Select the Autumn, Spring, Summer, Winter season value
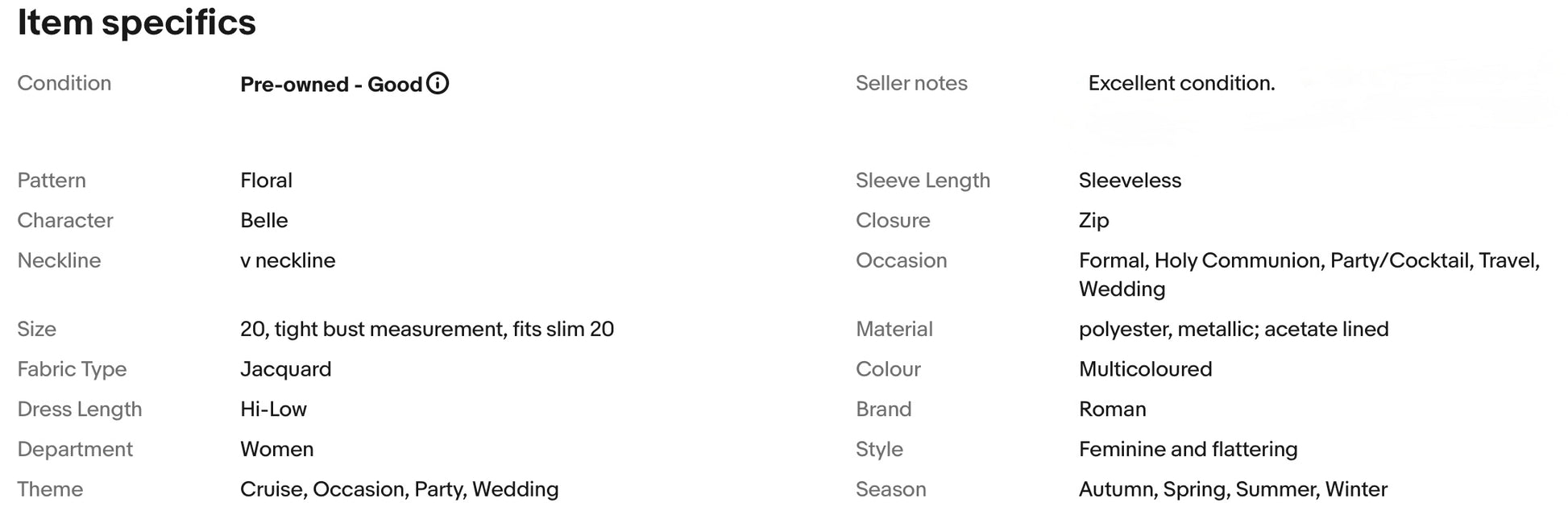 (1233, 489)
